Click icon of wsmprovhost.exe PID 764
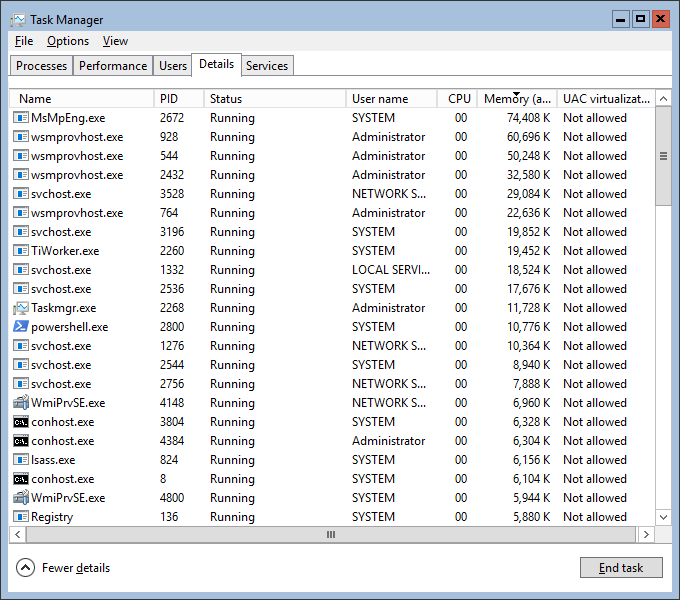Screen dimensions: 680x600 pos(20,213)
